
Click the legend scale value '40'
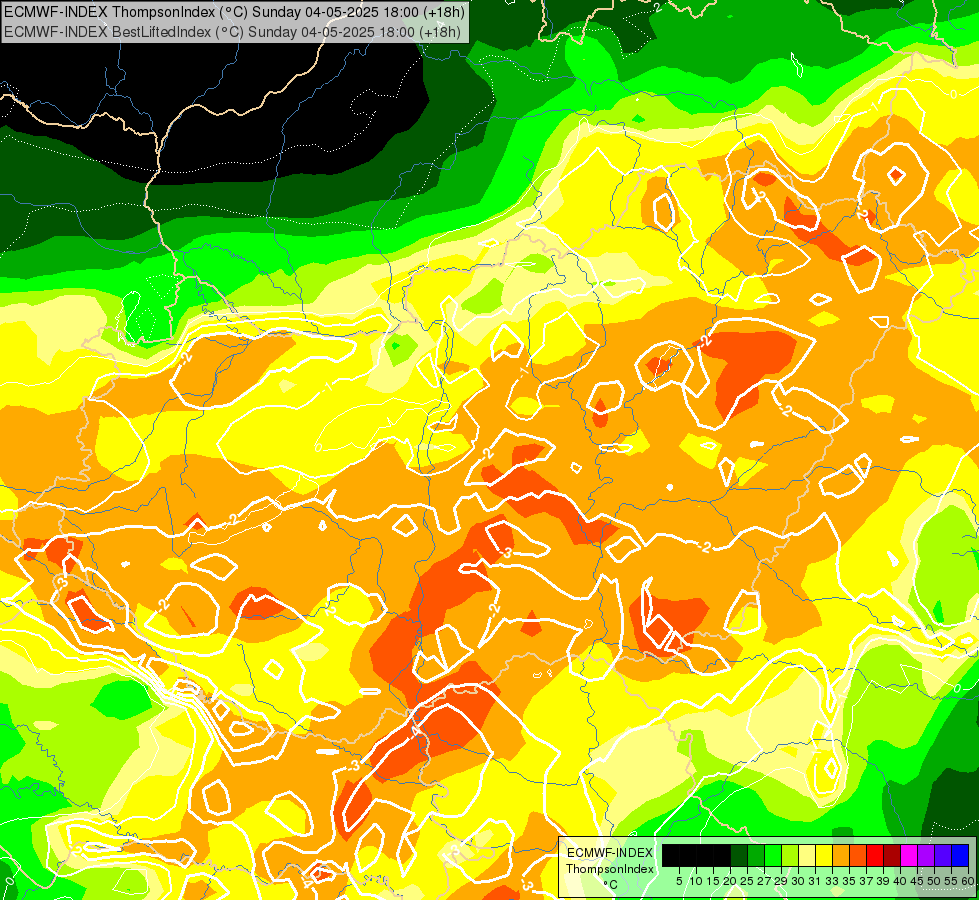pos(900,881)
